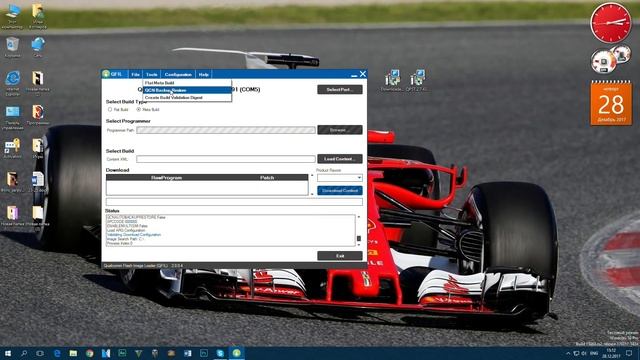Image resolution: width=640 pixels, height=360 pixels.
Task: Open the Network desktop icon
Action: pyautogui.click(x=38, y=47)
